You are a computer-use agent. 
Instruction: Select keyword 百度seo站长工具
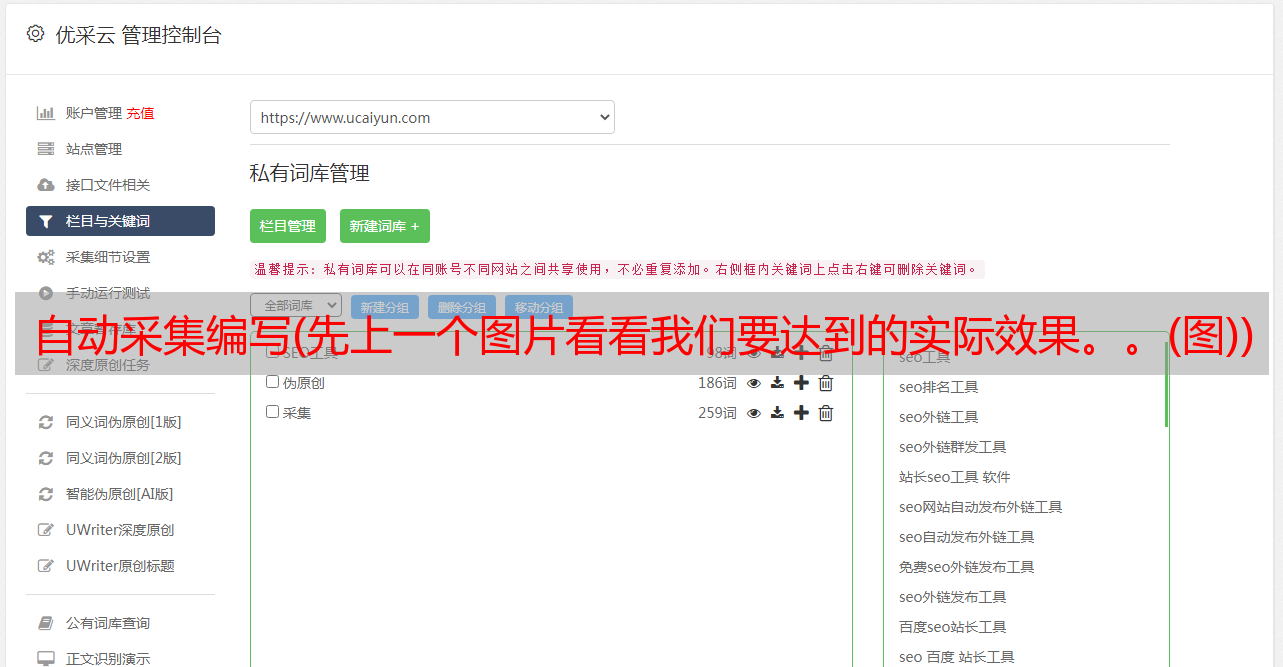click(953, 627)
